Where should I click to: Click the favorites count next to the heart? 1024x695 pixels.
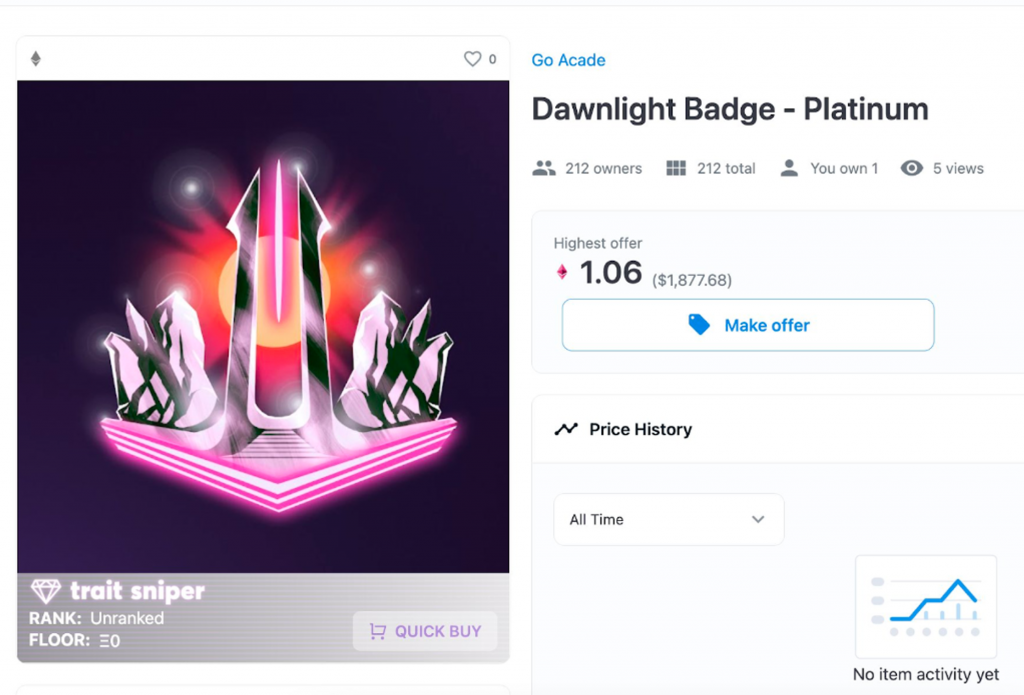(x=492, y=59)
